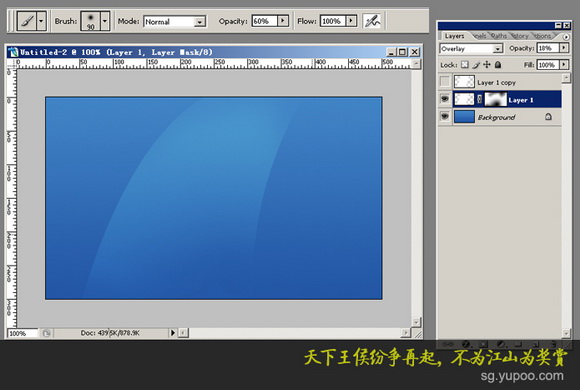
Task: Open the brush Mode Normal dropdown
Action: click(175, 21)
